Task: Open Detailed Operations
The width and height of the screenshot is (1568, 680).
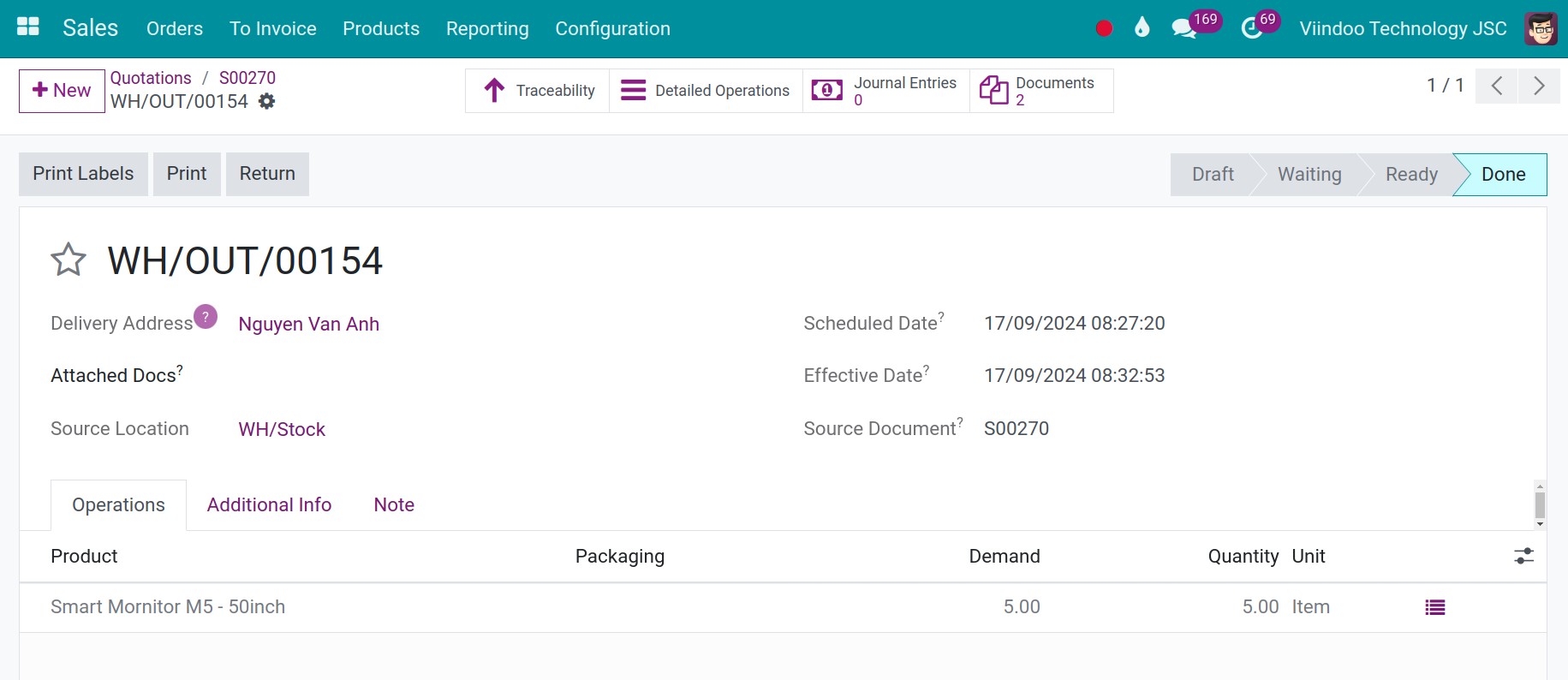Action: tap(706, 91)
